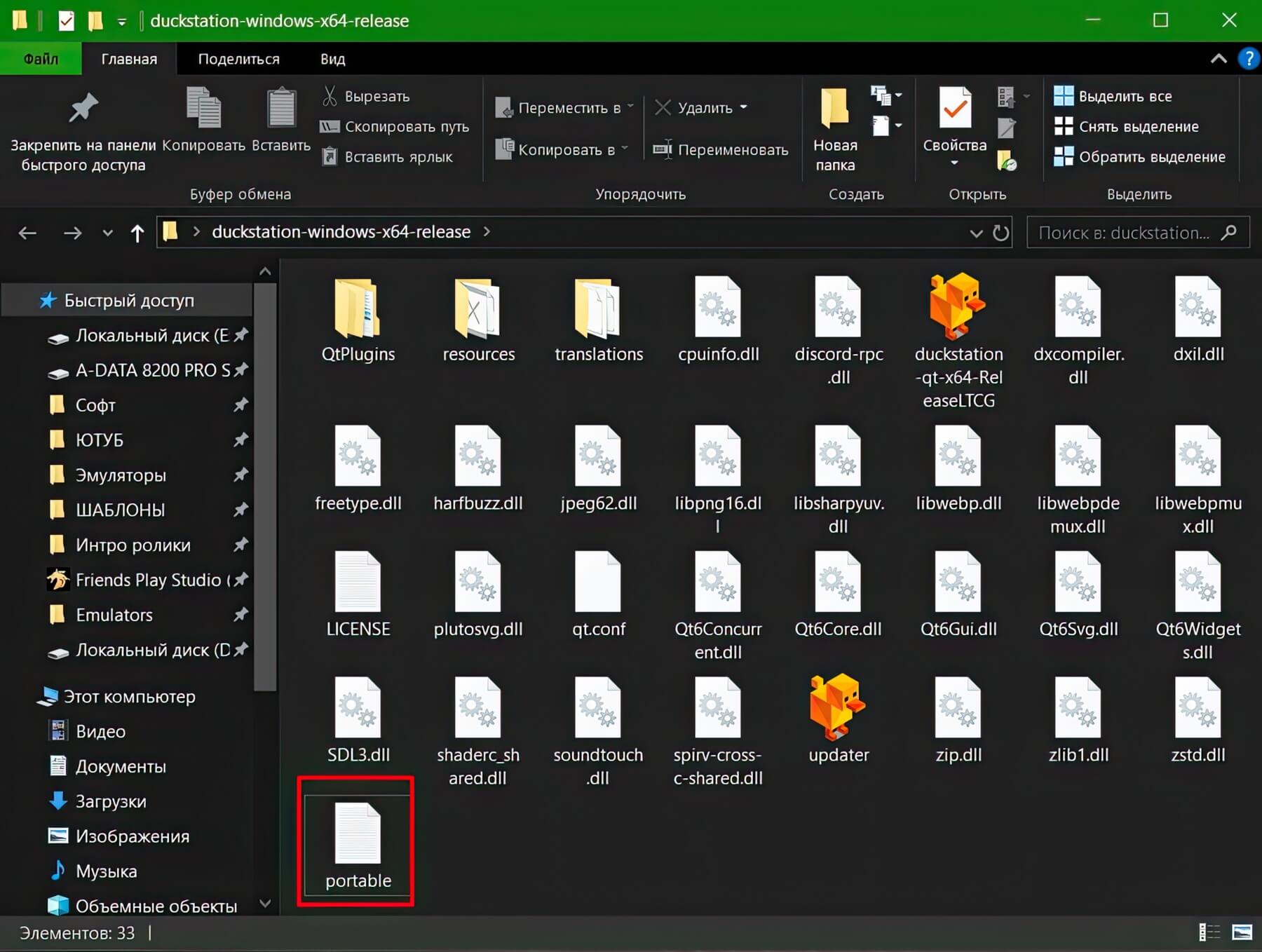Open recent locations dropdown arrow
This screenshot has height=952, width=1262.
point(107,233)
